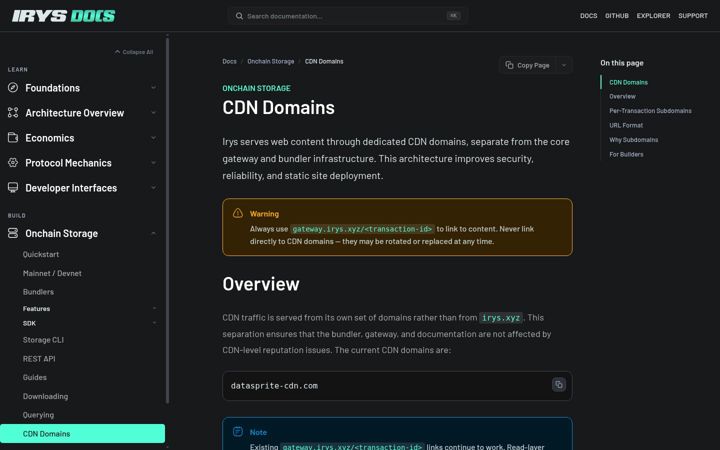Expand the Economics section chevron
This screenshot has height=450, width=720.
click(153, 137)
